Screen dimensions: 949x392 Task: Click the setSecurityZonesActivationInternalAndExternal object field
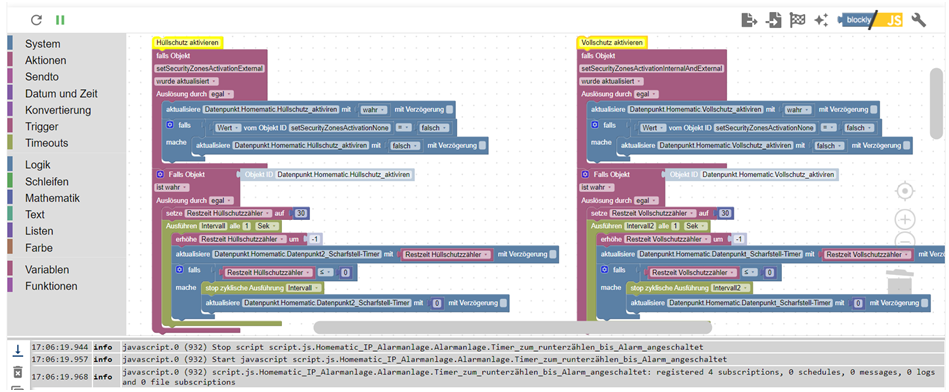(x=652, y=68)
